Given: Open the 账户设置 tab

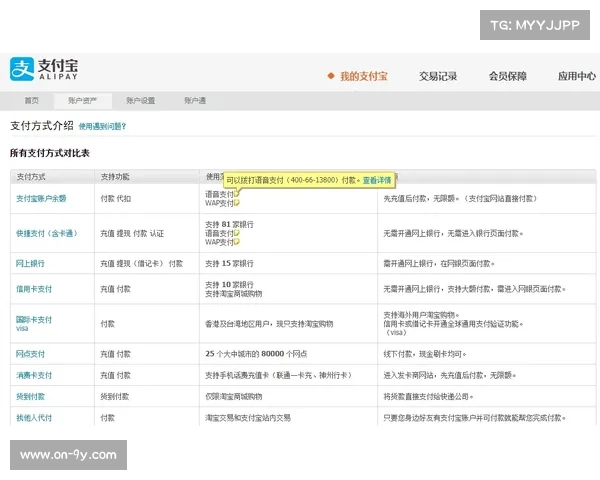Looking at the screenshot, I should click(140, 101).
